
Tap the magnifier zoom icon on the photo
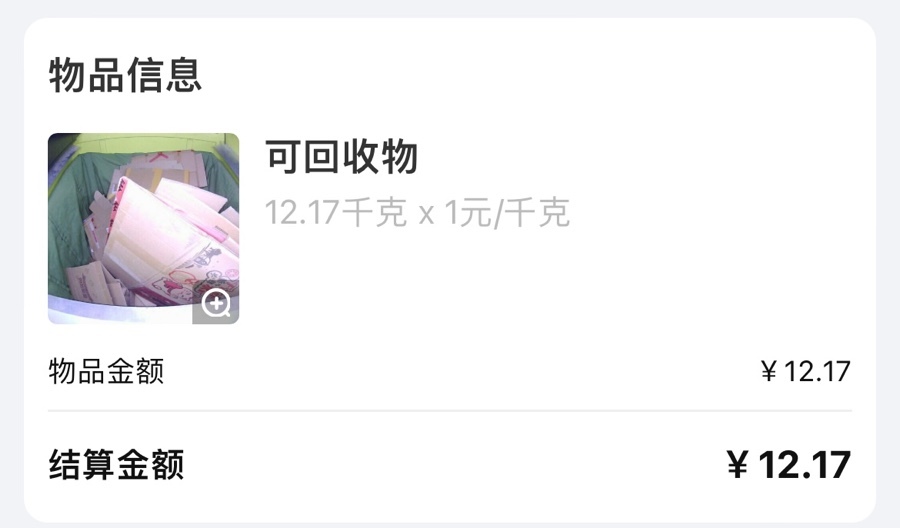[216, 304]
